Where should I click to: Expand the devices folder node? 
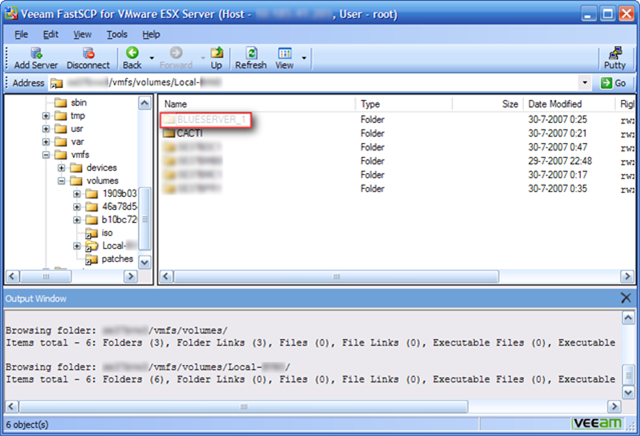(61, 168)
